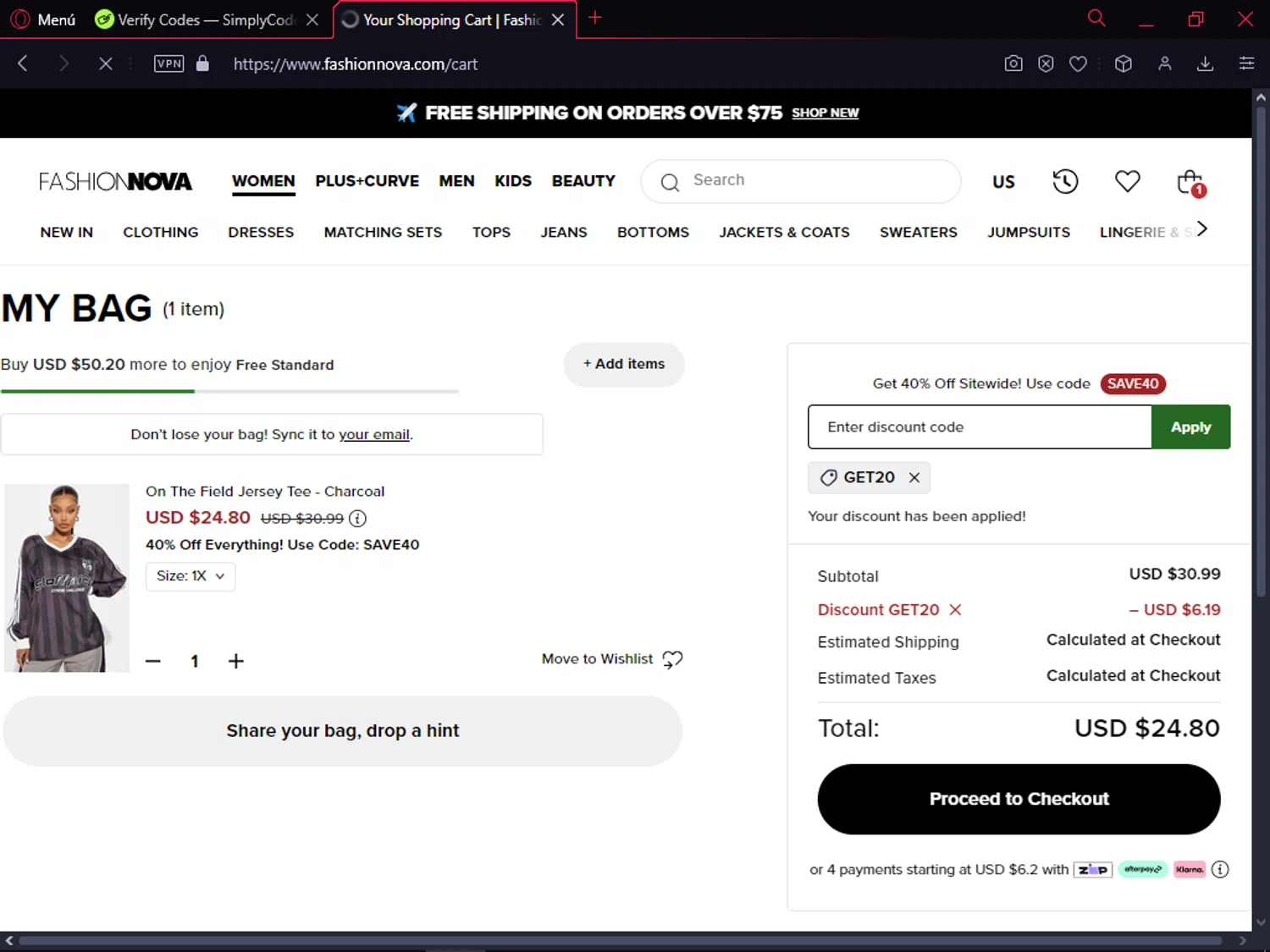Viewport: 1270px width, 952px height.
Task: Decrease item quantity with minus
Action: 153,661
